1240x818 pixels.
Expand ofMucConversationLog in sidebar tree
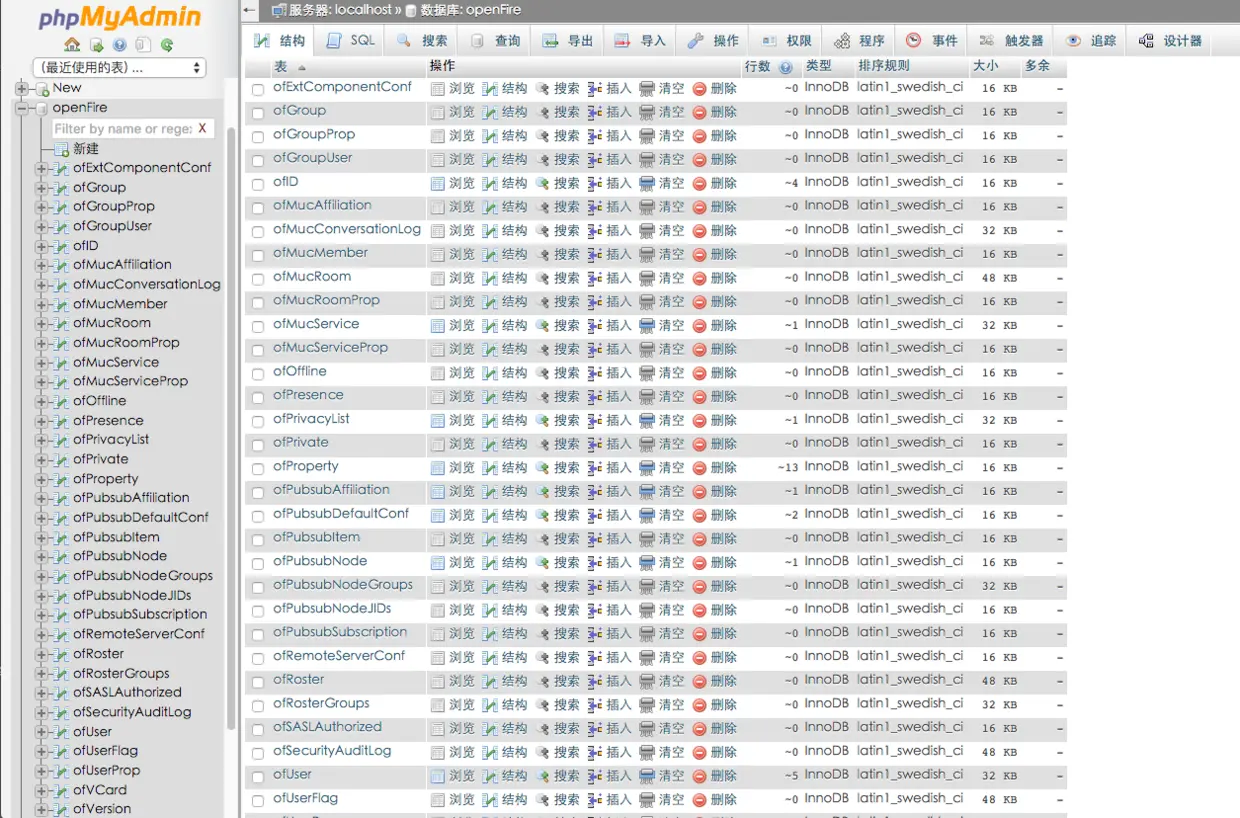click(42, 285)
